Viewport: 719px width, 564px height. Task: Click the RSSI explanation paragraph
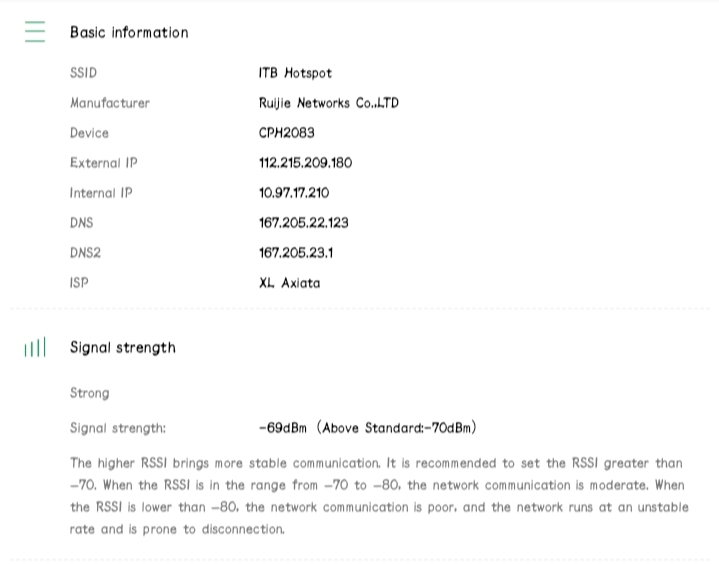376,496
